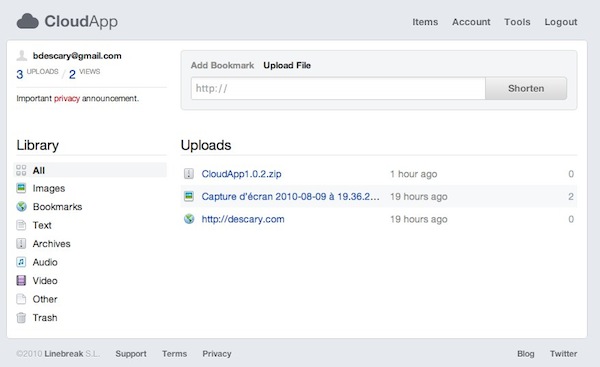Click view count 0 in descary.com row
This screenshot has height=367, width=600.
point(571,219)
